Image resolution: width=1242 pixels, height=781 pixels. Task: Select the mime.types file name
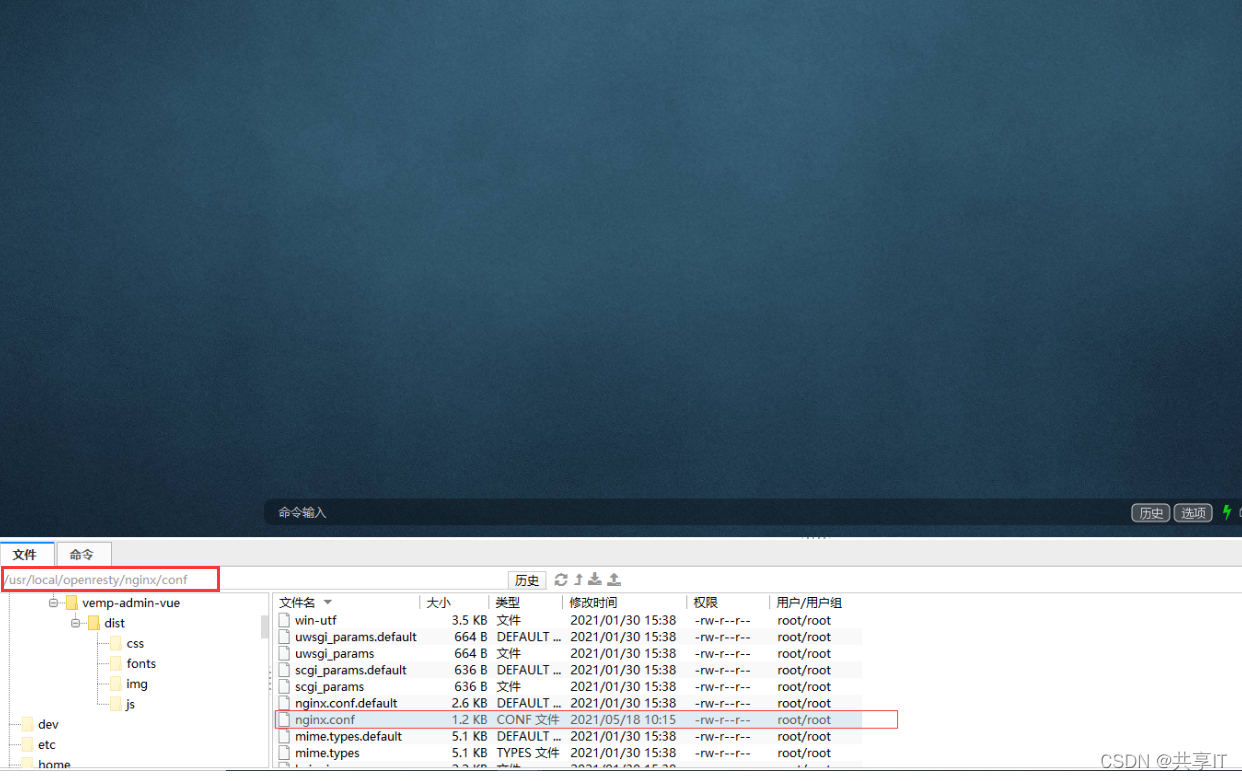(327, 753)
